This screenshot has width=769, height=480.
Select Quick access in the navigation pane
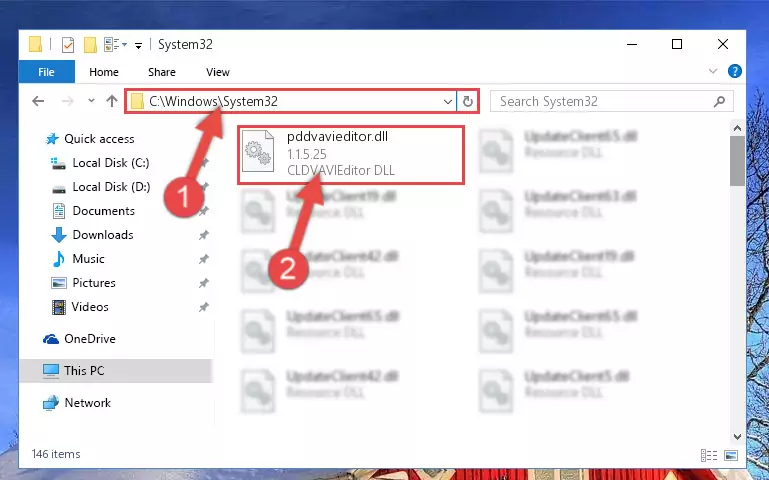[x=99, y=139]
